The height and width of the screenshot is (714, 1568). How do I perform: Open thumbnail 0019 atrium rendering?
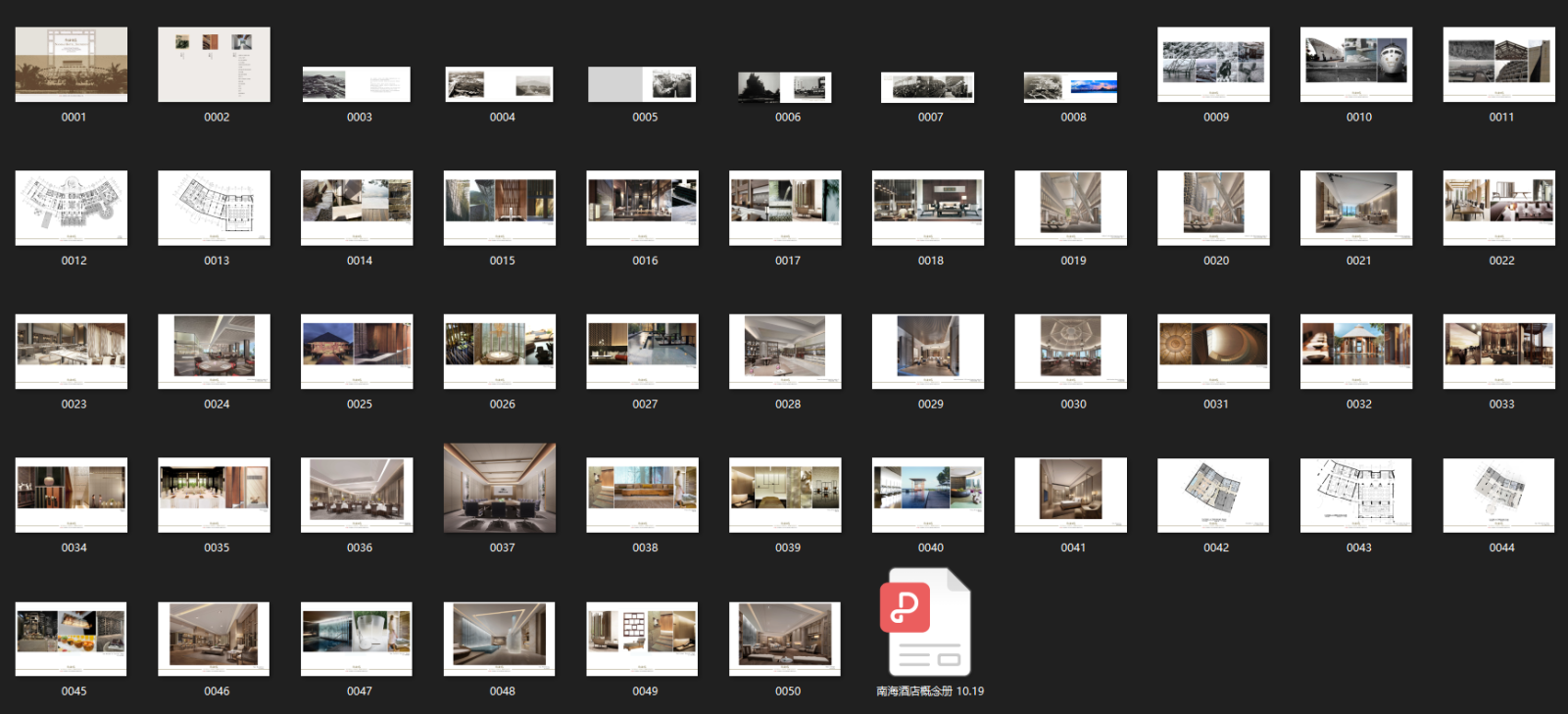1070,208
